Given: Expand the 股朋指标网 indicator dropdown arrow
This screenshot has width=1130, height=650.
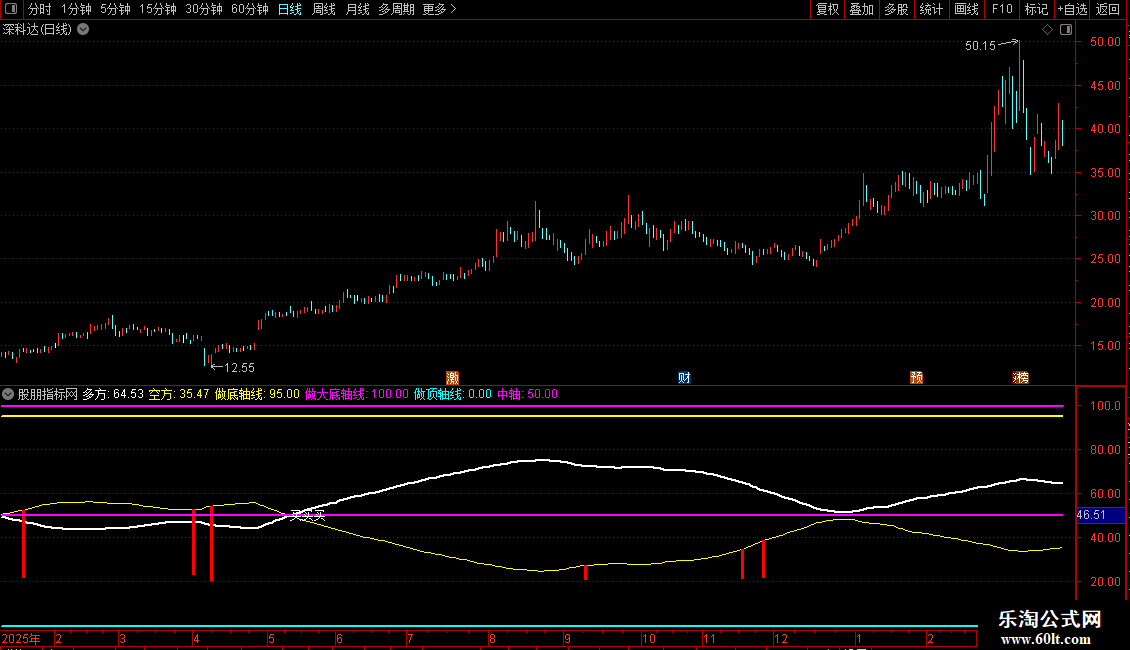Looking at the screenshot, I should tap(8, 394).
